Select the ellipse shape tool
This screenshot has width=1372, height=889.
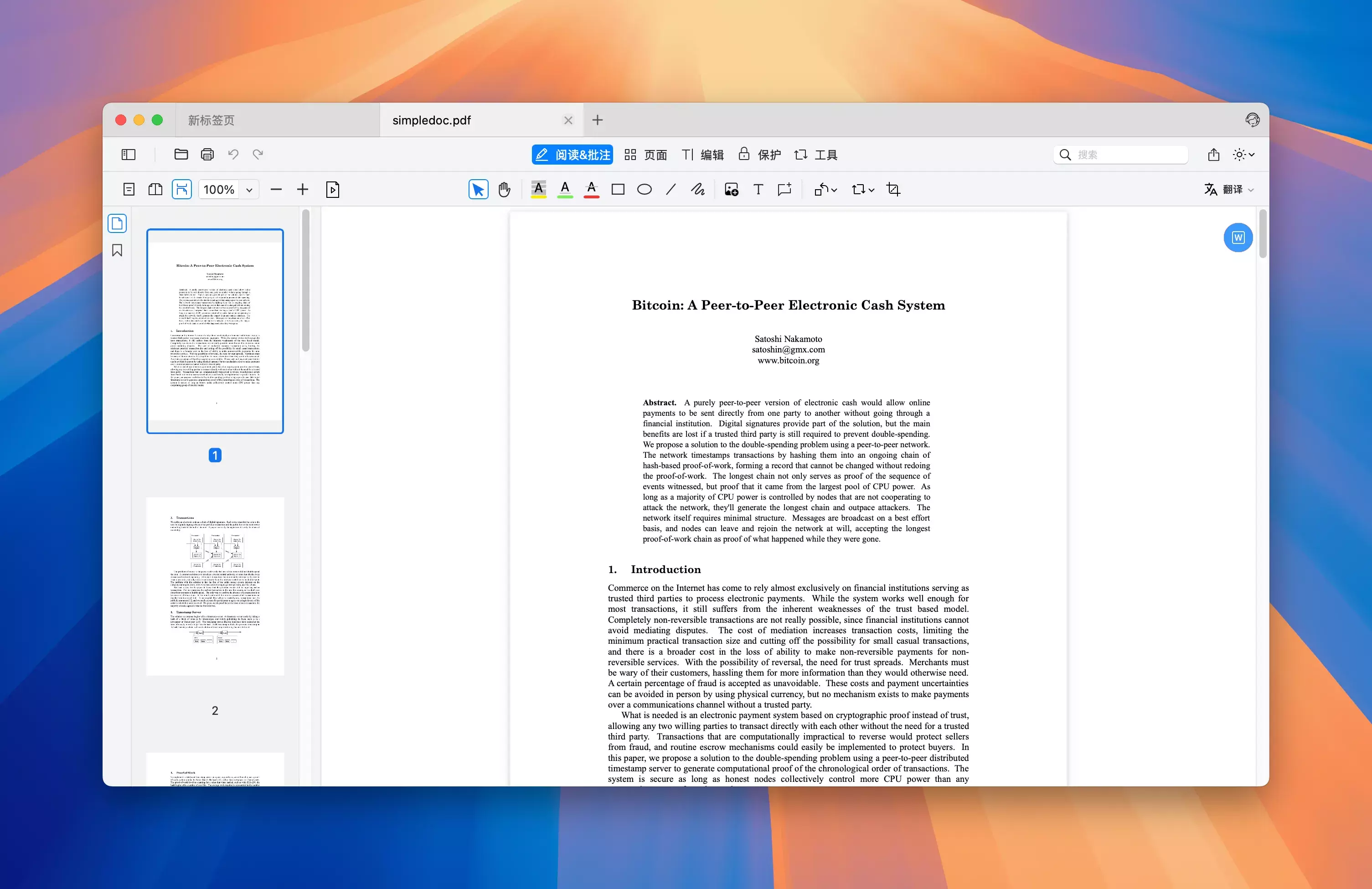[644, 189]
